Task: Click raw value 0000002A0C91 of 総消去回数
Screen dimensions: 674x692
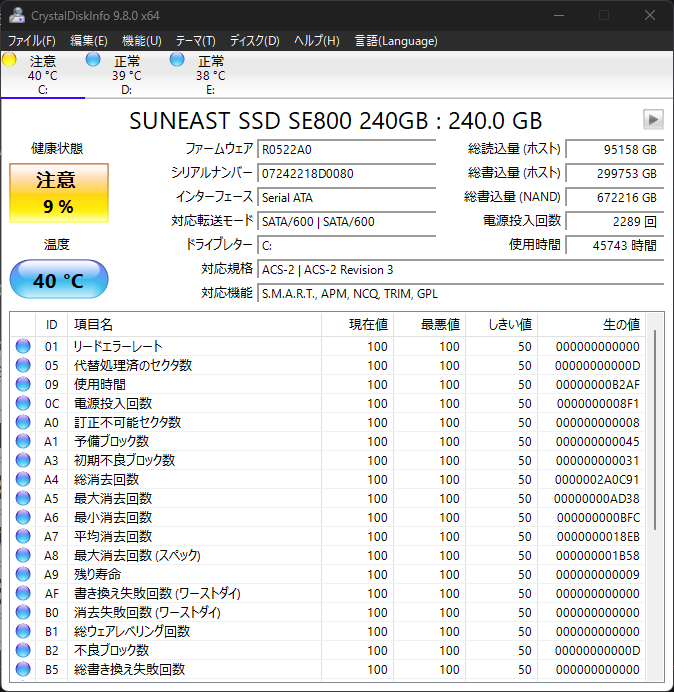Action: click(597, 479)
